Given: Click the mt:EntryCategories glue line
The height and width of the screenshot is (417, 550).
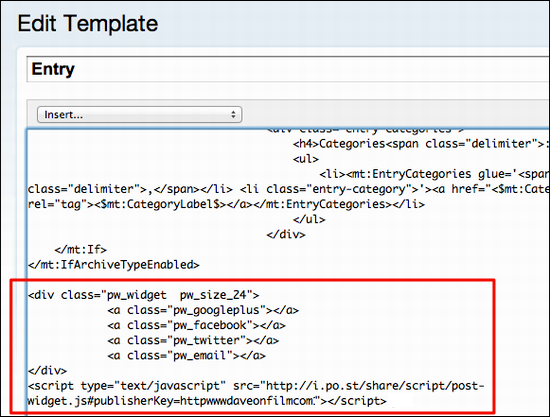Looking at the screenshot, I should click(434, 174).
